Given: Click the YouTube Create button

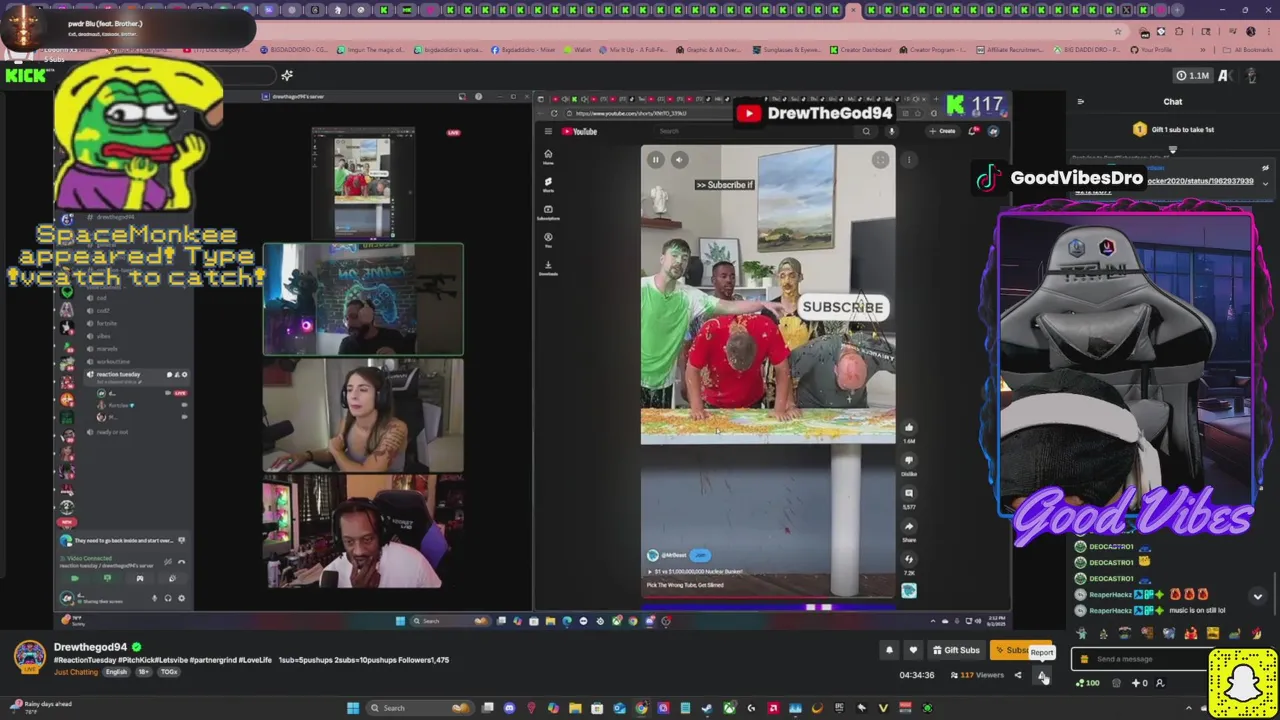Looking at the screenshot, I should [943, 131].
